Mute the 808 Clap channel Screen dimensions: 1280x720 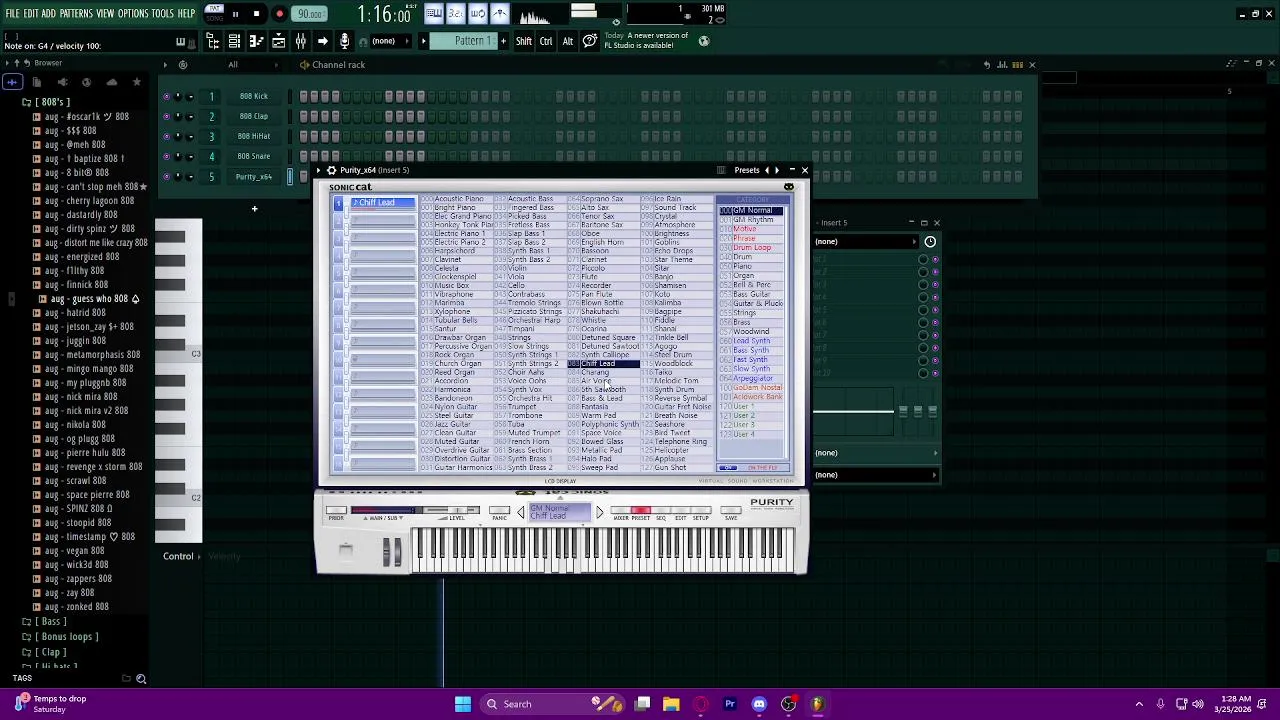(166, 116)
